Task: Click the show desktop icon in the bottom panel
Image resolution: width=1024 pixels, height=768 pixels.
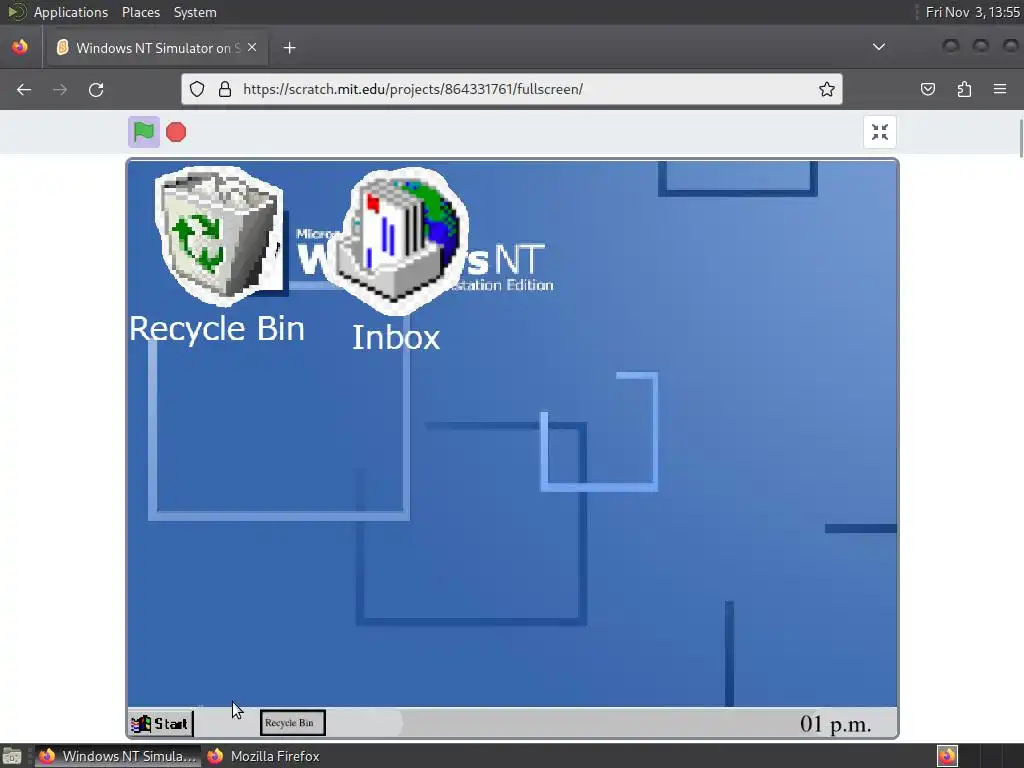Action: click(12, 756)
